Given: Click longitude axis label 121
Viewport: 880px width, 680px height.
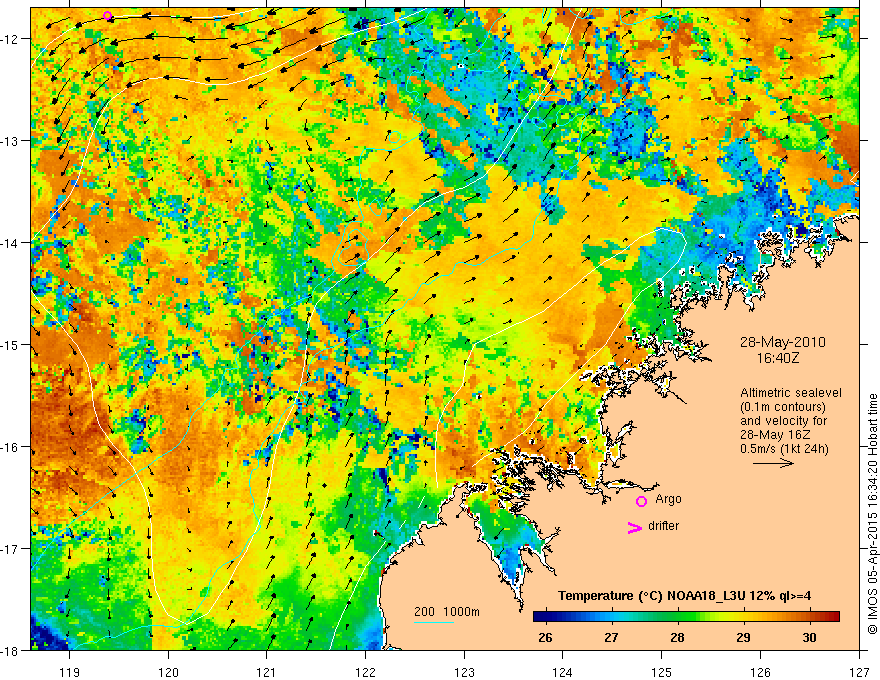Looking at the screenshot, I should tap(267, 672).
